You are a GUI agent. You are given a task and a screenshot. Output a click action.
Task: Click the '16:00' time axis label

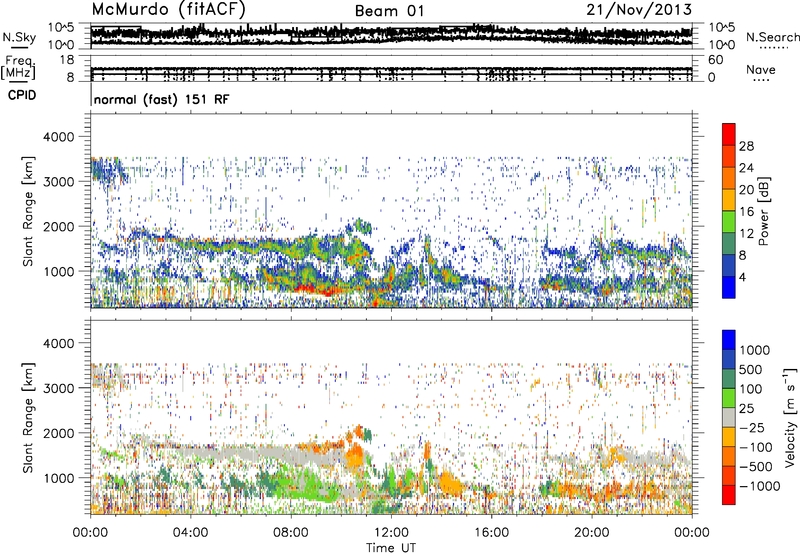(x=491, y=532)
